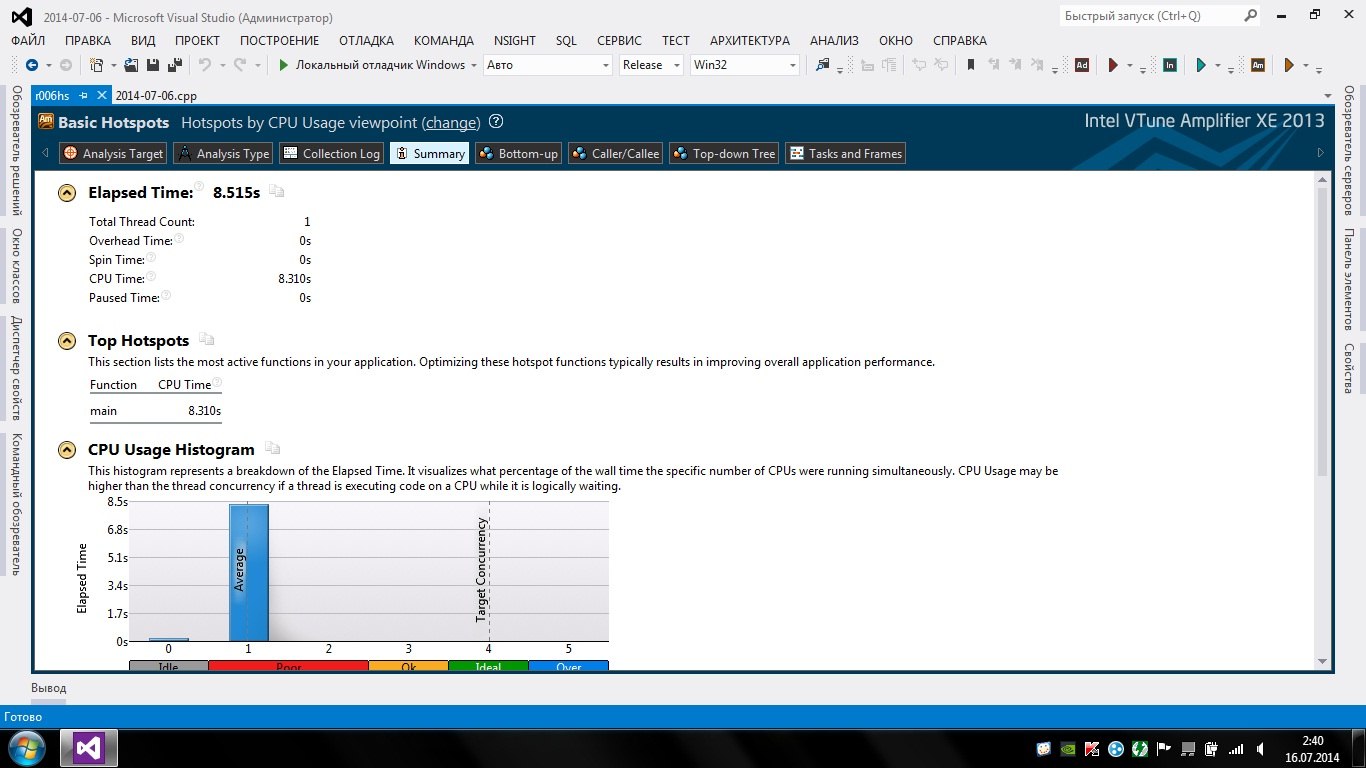Open the Inspector start dropdown arrow
The width and height of the screenshot is (1366, 768).
point(1217,66)
